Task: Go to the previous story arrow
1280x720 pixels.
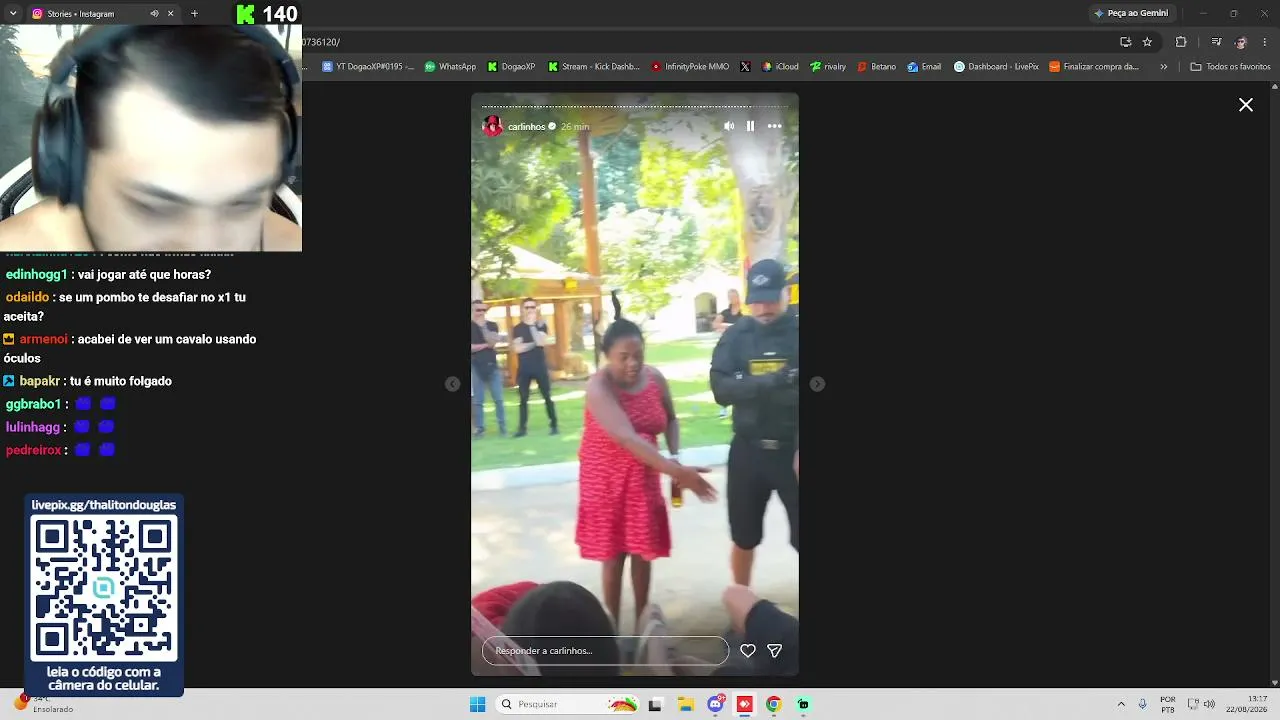Action: [x=452, y=384]
